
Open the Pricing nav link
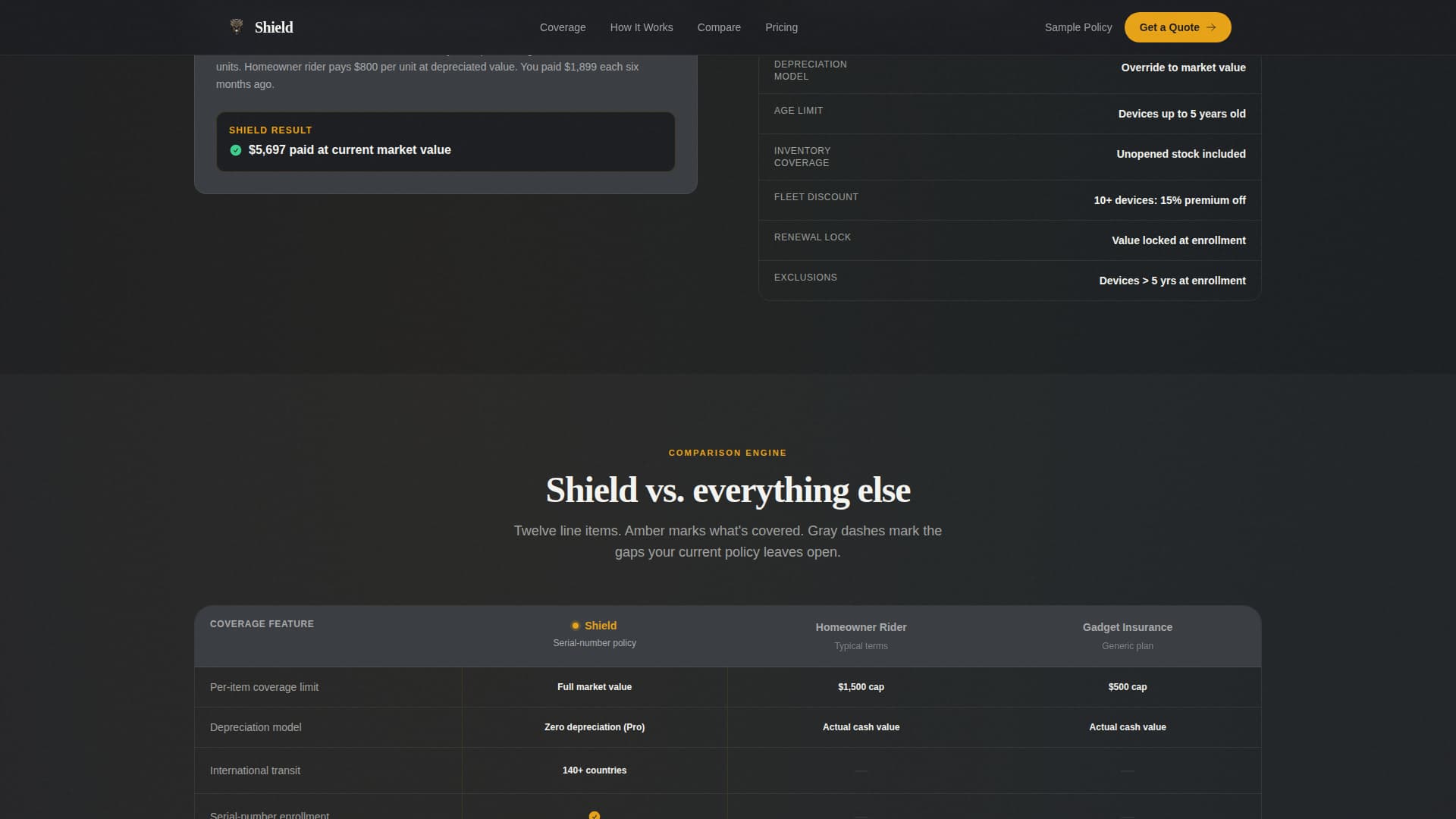(x=781, y=27)
